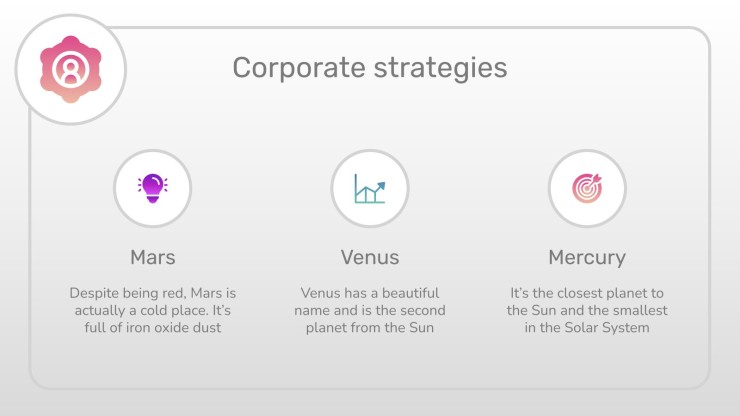Image resolution: width=740 pixels, height=416 pixels.
Task: Click the word "Corporate" in the title
Action: click(x=299, y=68)
